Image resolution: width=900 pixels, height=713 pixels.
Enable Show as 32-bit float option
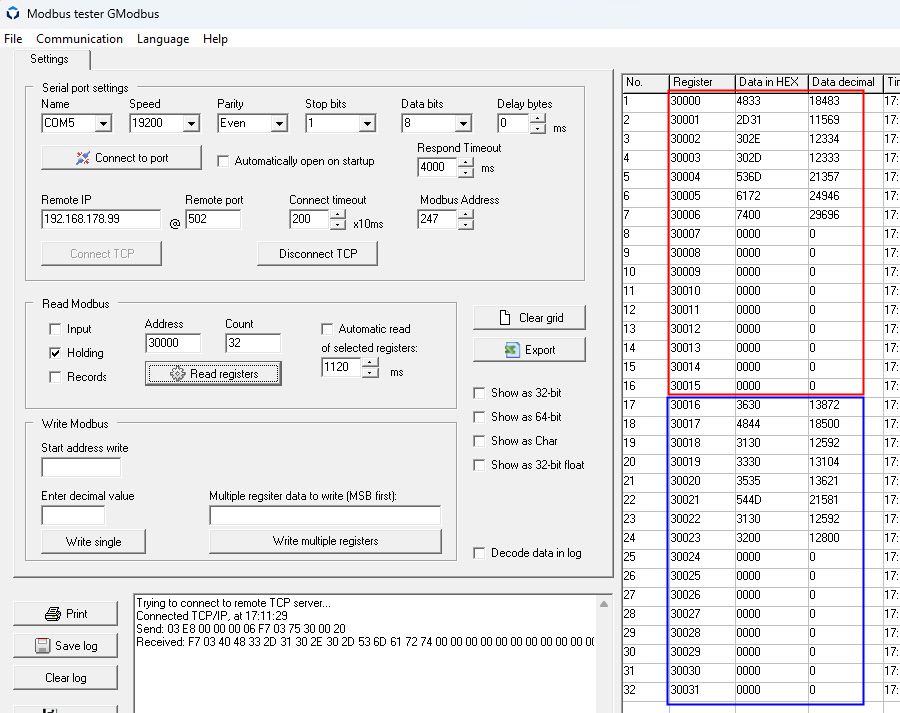480,465
